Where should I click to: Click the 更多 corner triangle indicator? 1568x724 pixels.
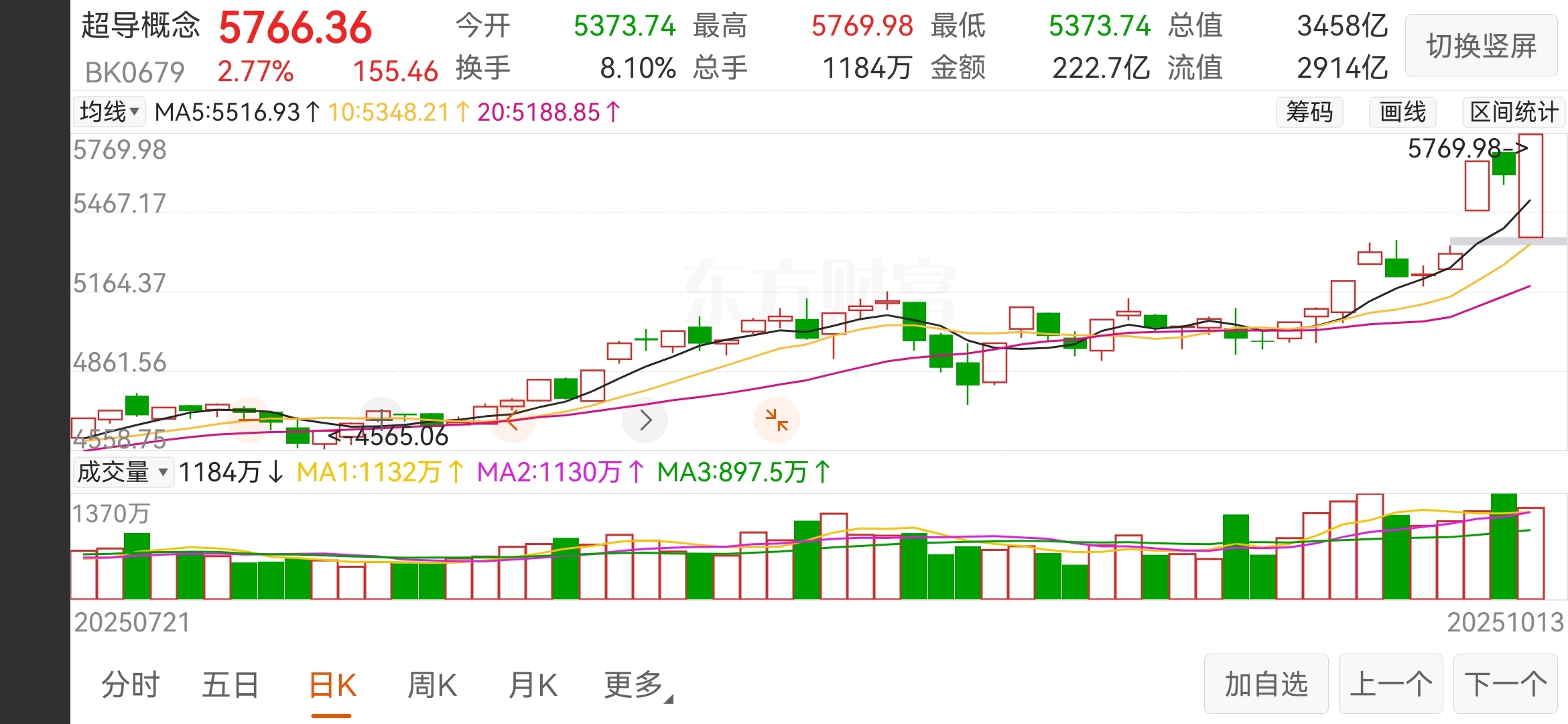tap(669, 699)
